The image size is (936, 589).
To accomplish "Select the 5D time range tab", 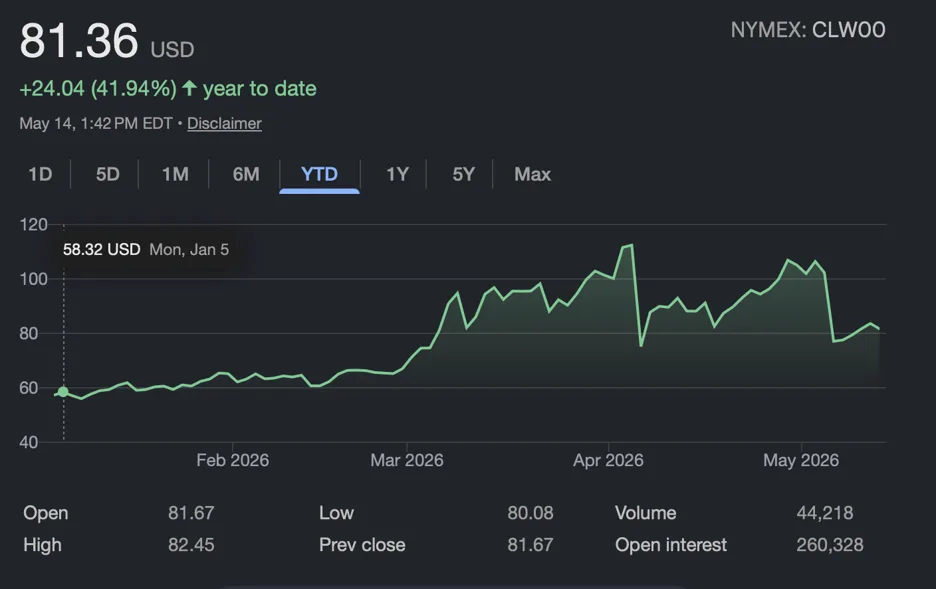I will click(107, 174).
